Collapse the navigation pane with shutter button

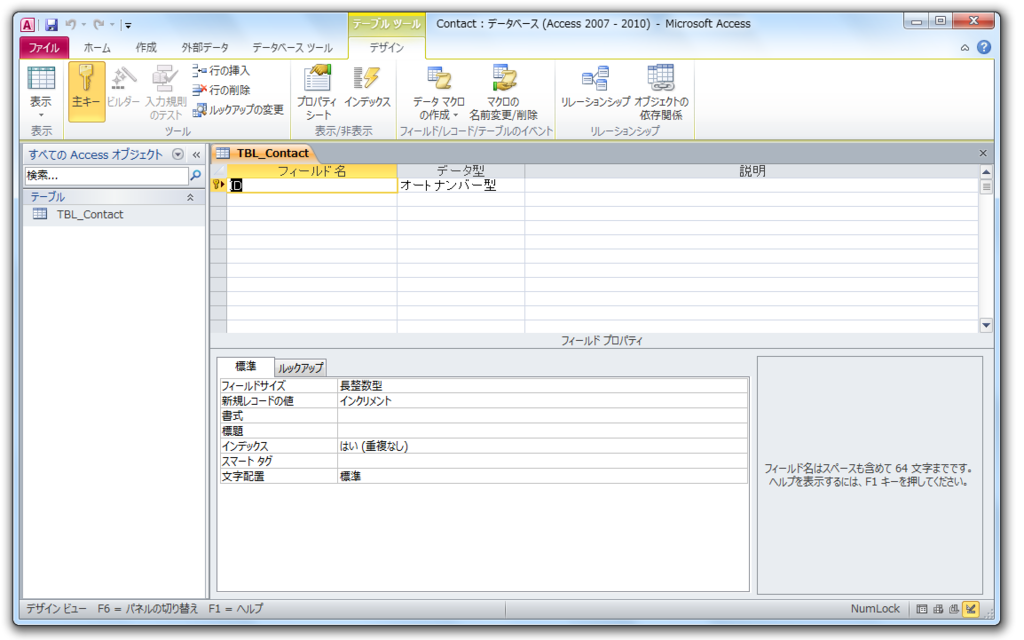pos(196,155)
